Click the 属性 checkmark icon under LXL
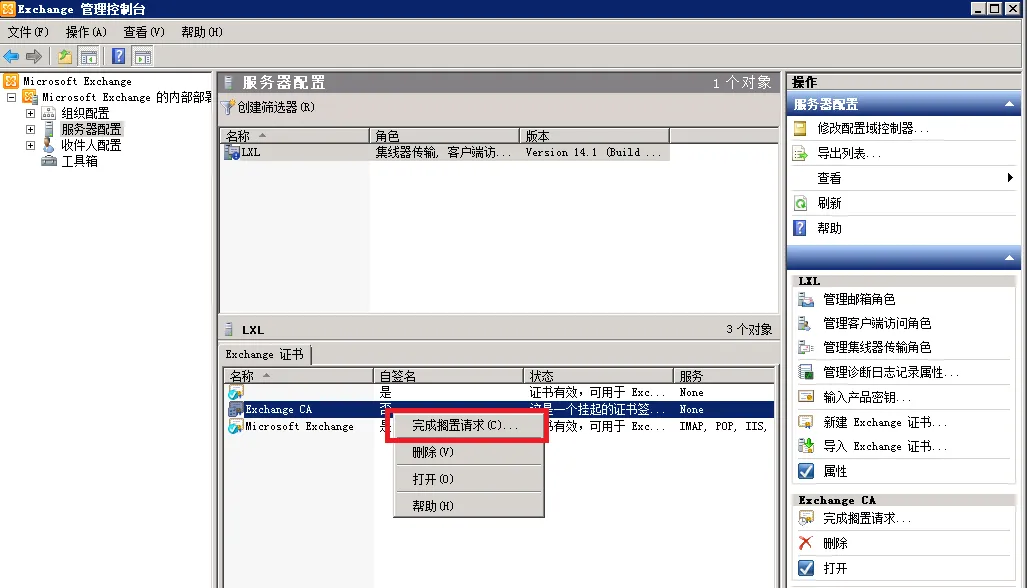This screenshot has height=588, width=1027. point(806,471)
